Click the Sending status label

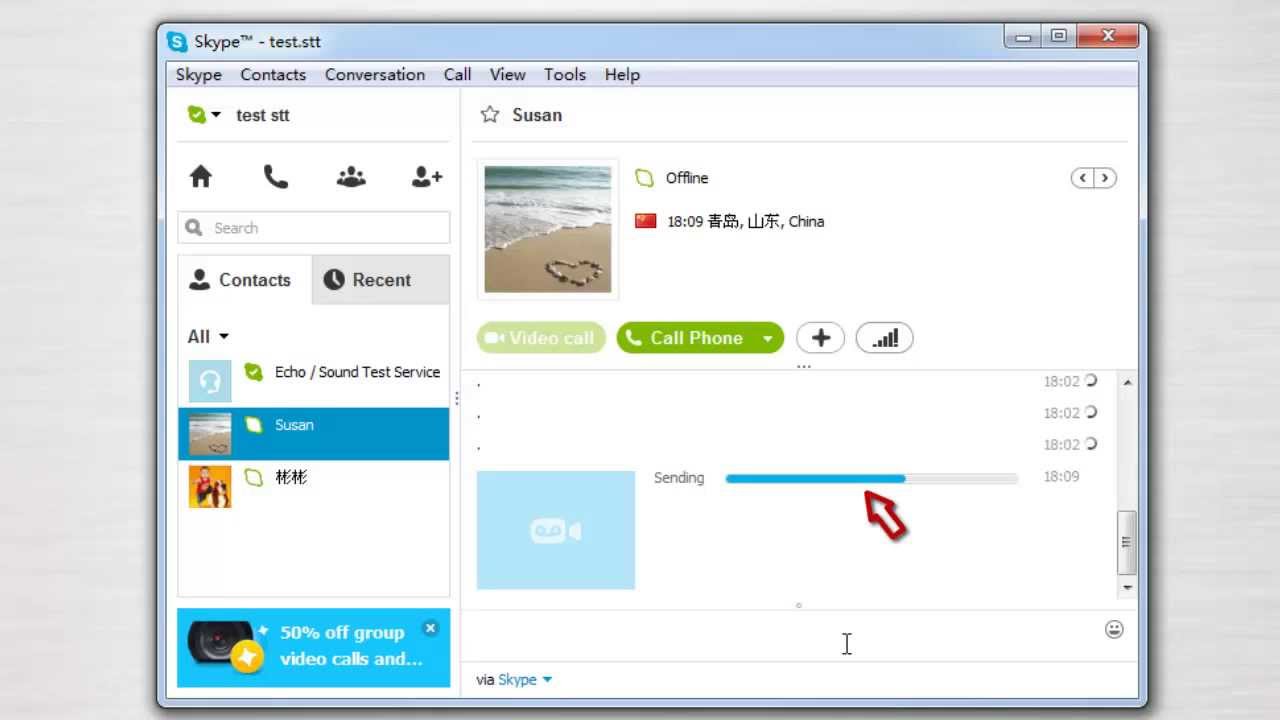pyautogui.click(x=679, y=478)
